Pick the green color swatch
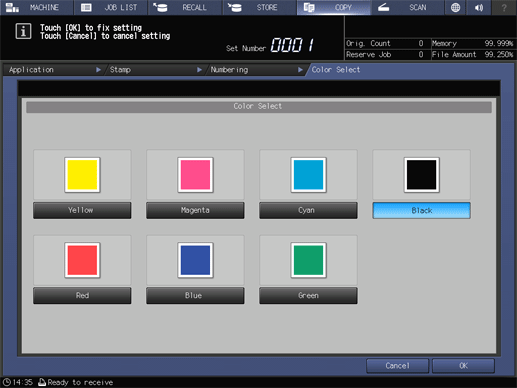 coord(308,260)
